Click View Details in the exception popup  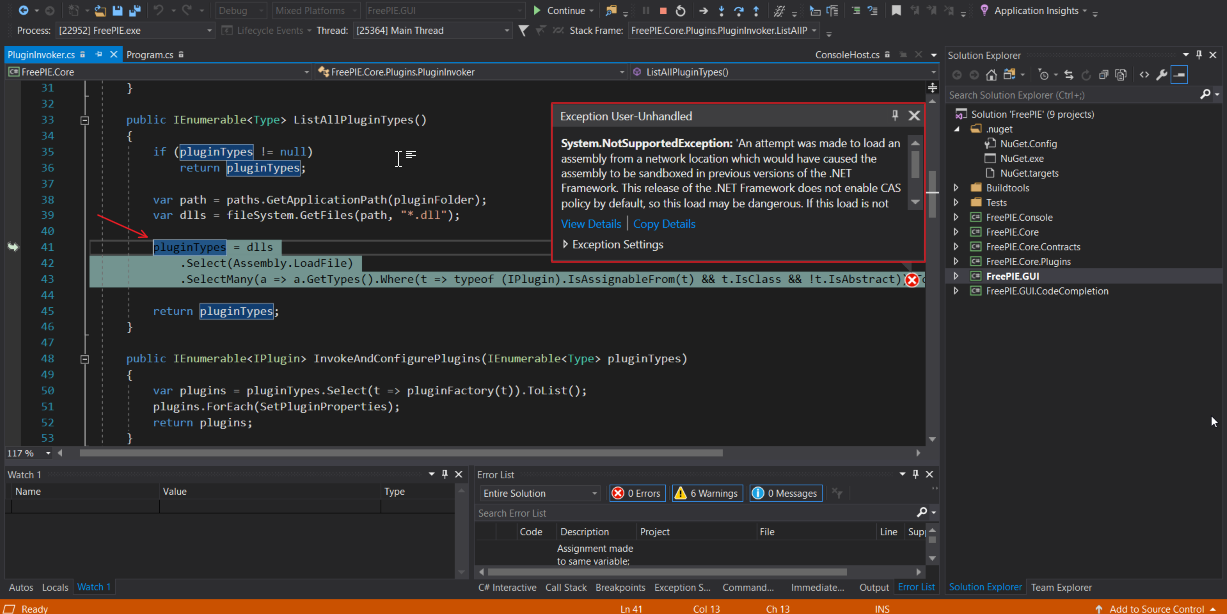pyautogui.click(x=591, y=223)
